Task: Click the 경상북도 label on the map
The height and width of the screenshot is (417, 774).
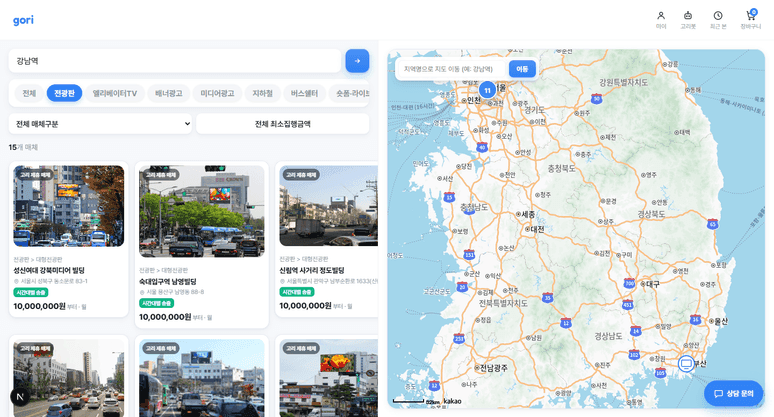Action: [x=651, y=214]
